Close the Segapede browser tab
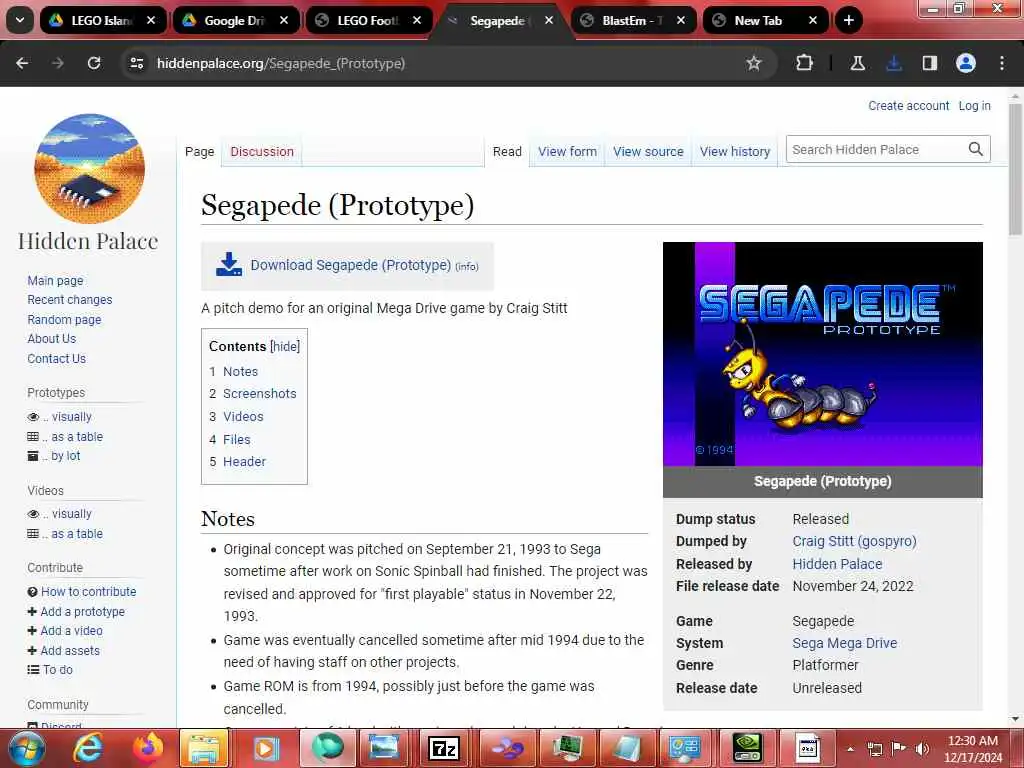The image size is (1024, 768). pos(549,20)
